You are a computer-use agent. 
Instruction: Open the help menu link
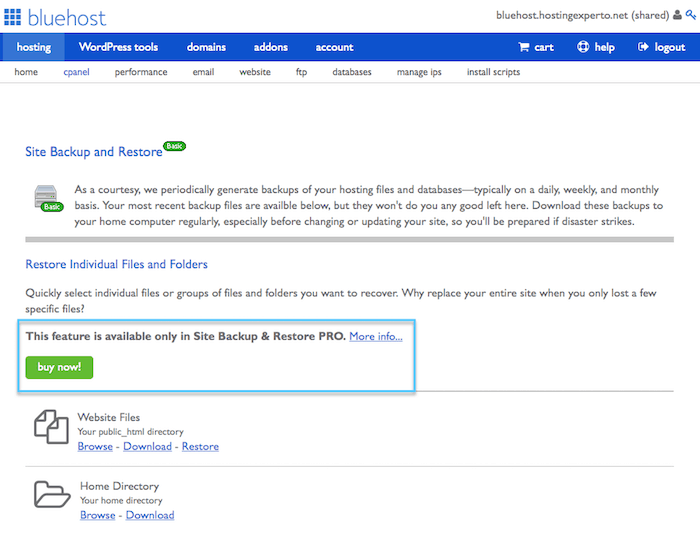pos(604,47)
